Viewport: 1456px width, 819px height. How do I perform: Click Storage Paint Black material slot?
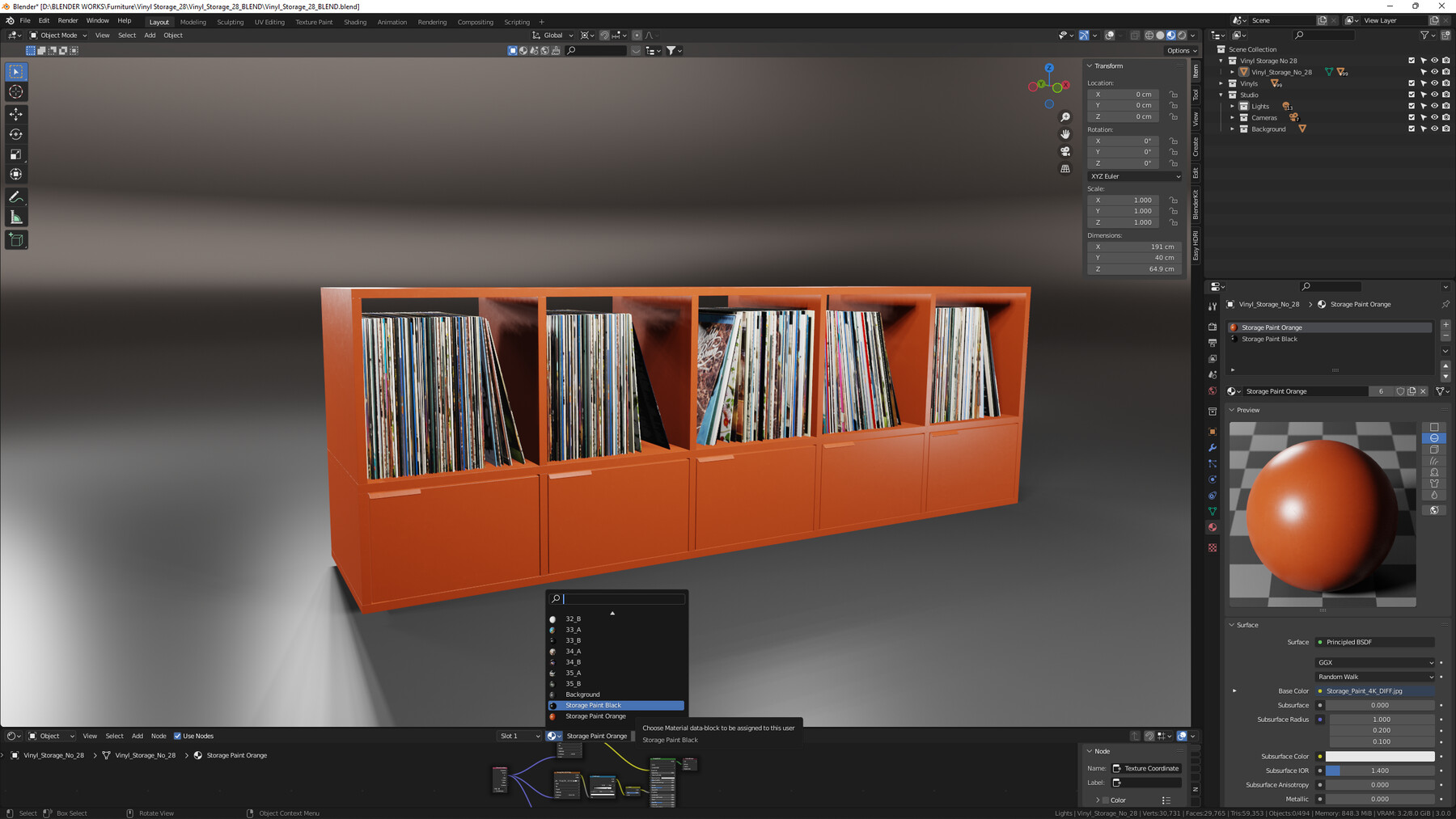pyautogui.click(x=1330, y=339)
